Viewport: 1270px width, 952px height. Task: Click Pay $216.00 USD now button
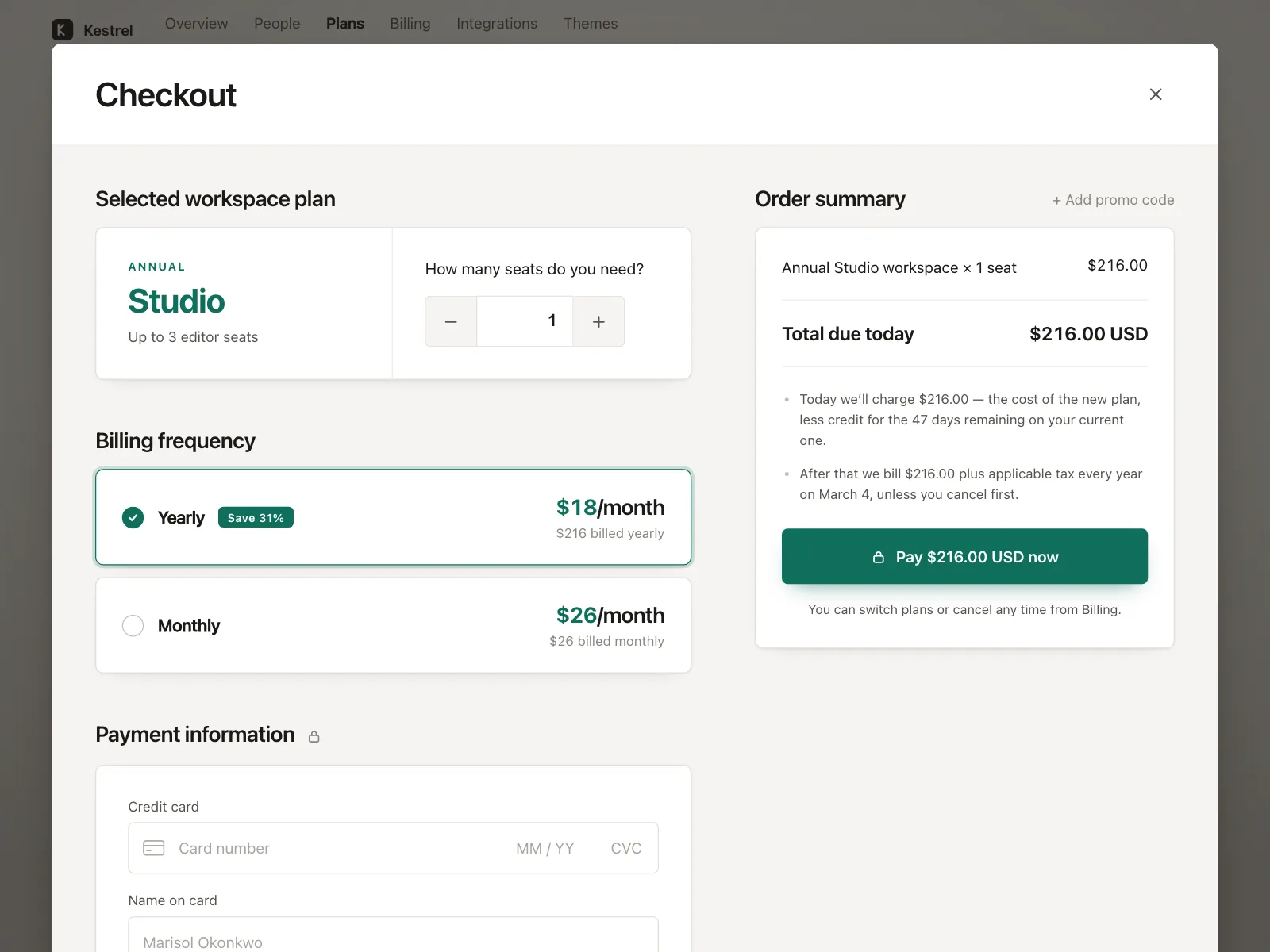[964, 556]
